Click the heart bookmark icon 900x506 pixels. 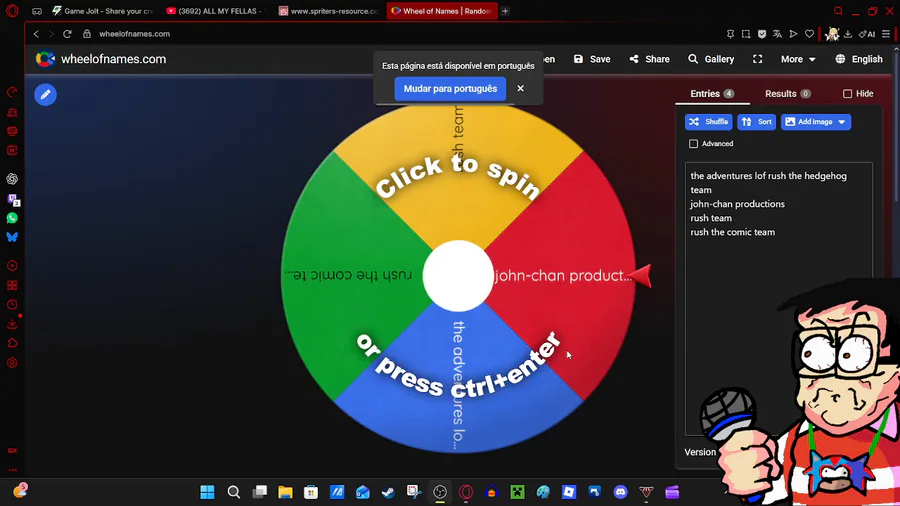[809, 34]
